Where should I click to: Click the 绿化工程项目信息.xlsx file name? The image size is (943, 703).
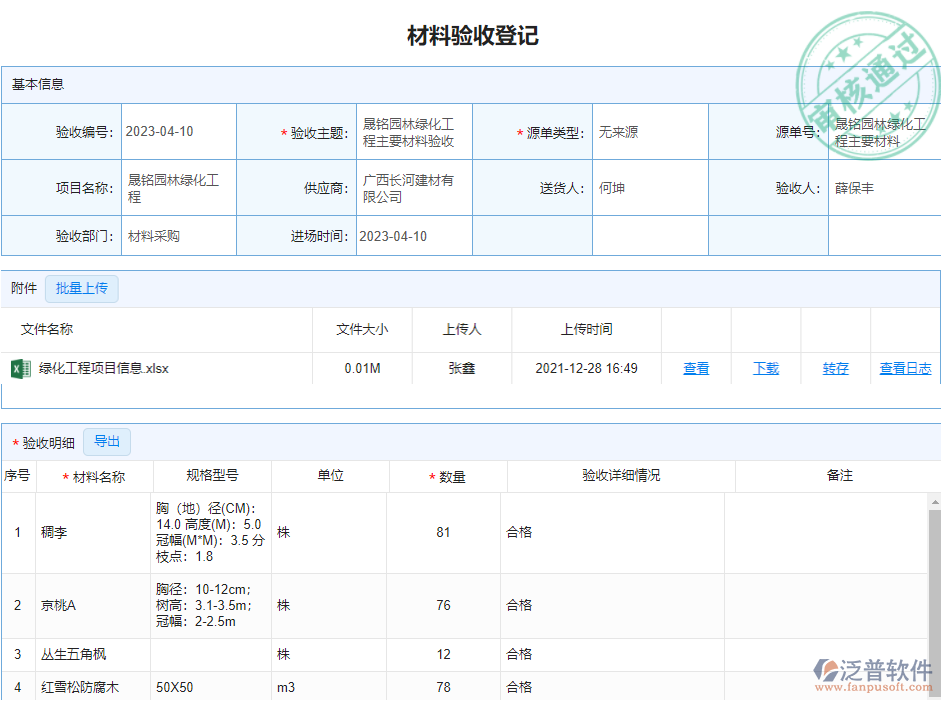click(x=103, y=368)
